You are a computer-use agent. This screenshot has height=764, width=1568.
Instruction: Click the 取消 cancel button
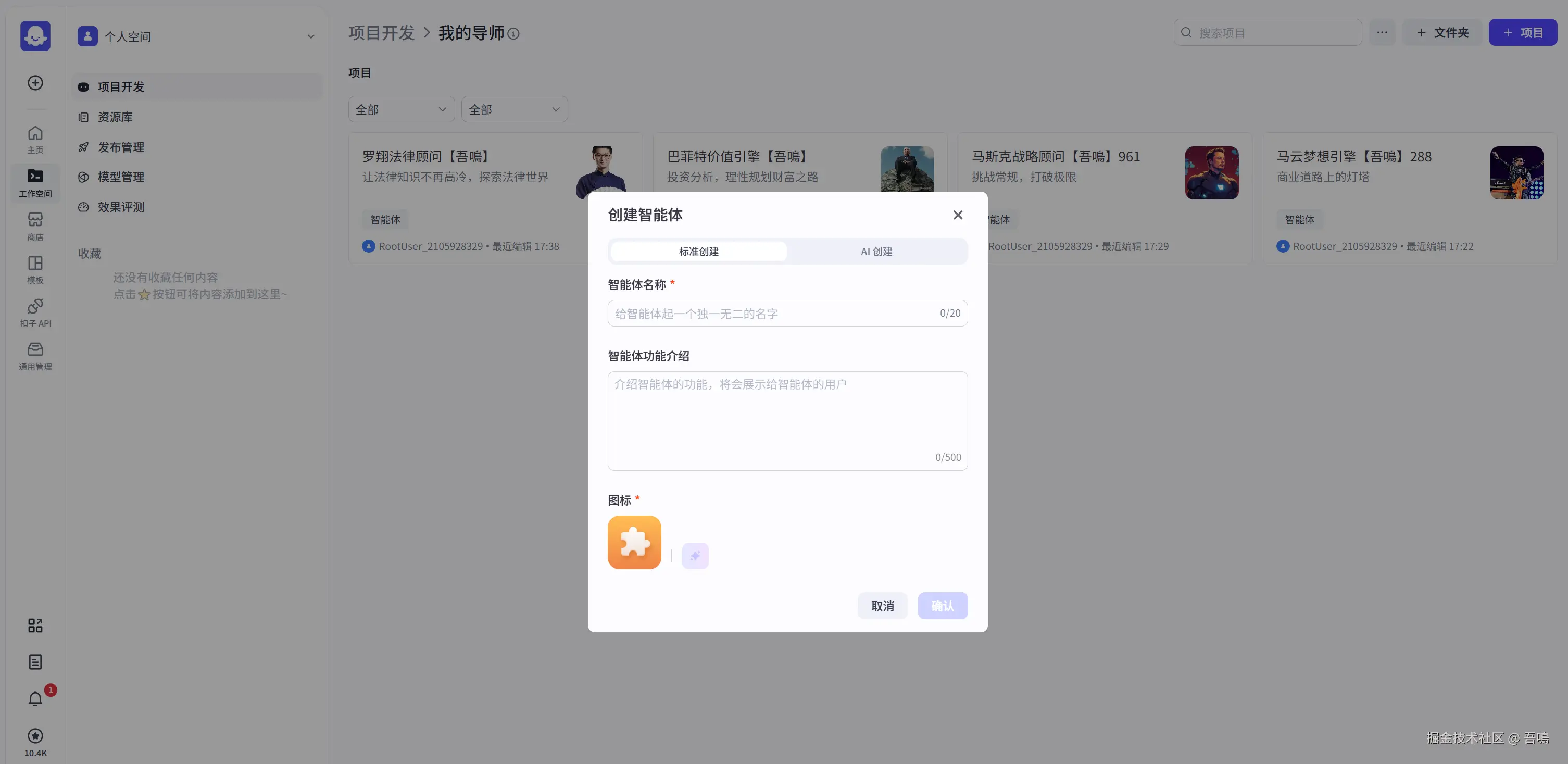[882, 606]
